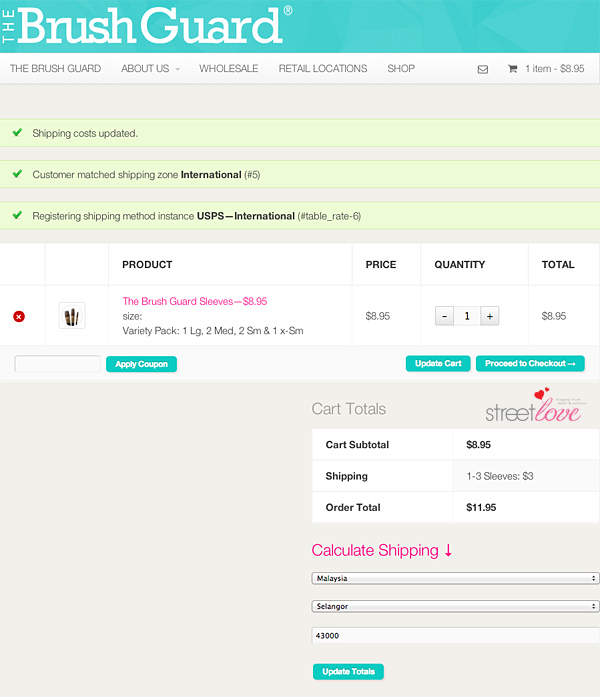Open the Selangor state dropdown
Image resolution: width=600 pixels, height=697 pixels.
(456, 606)
